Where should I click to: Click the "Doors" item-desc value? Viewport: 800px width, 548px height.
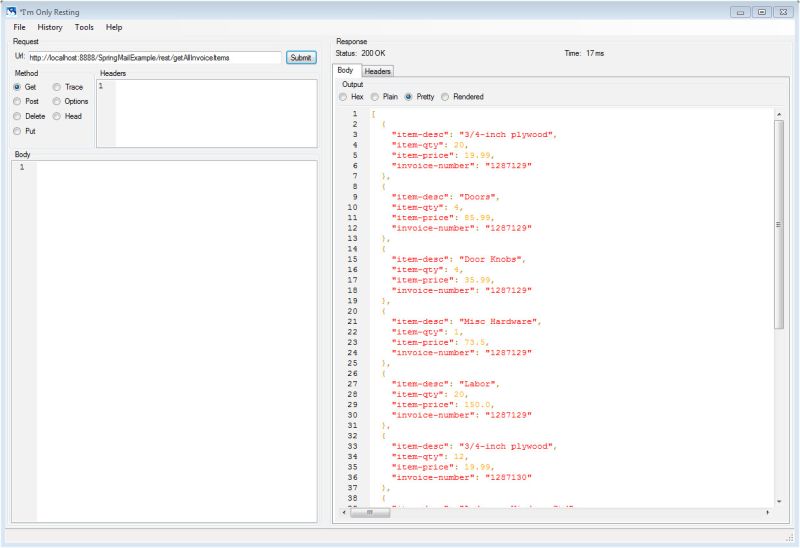pos(477,197)
